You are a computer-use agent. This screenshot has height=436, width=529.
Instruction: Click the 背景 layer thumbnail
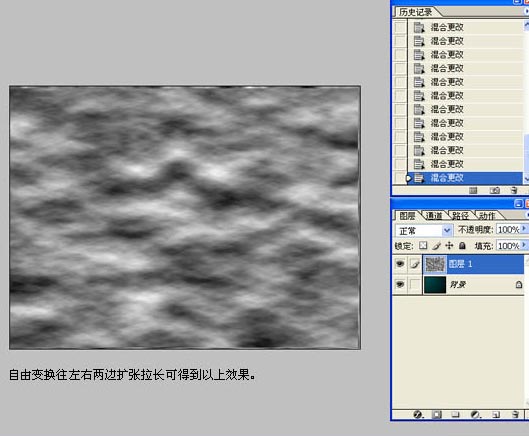[435, 285]
